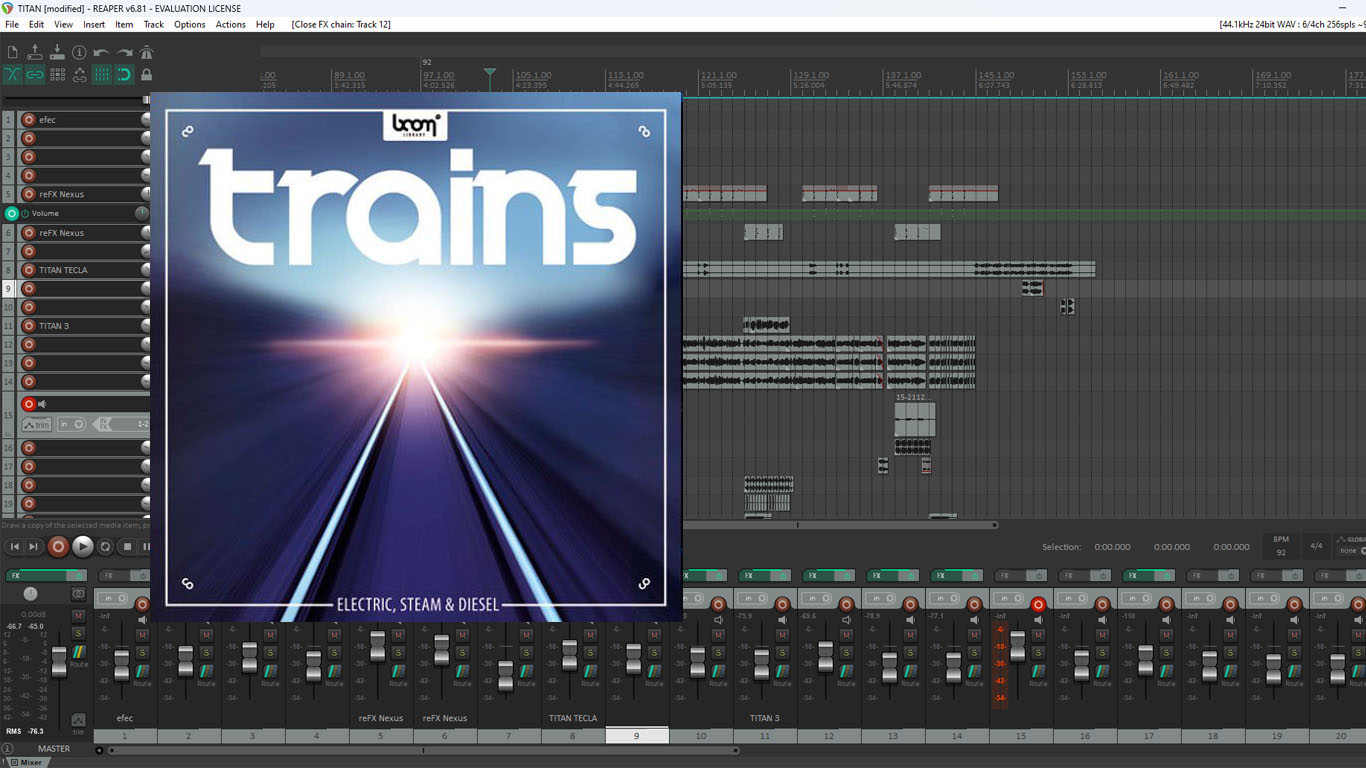
Task: Arm record on track 5 reFX Nexus
Action: (29, 194)
